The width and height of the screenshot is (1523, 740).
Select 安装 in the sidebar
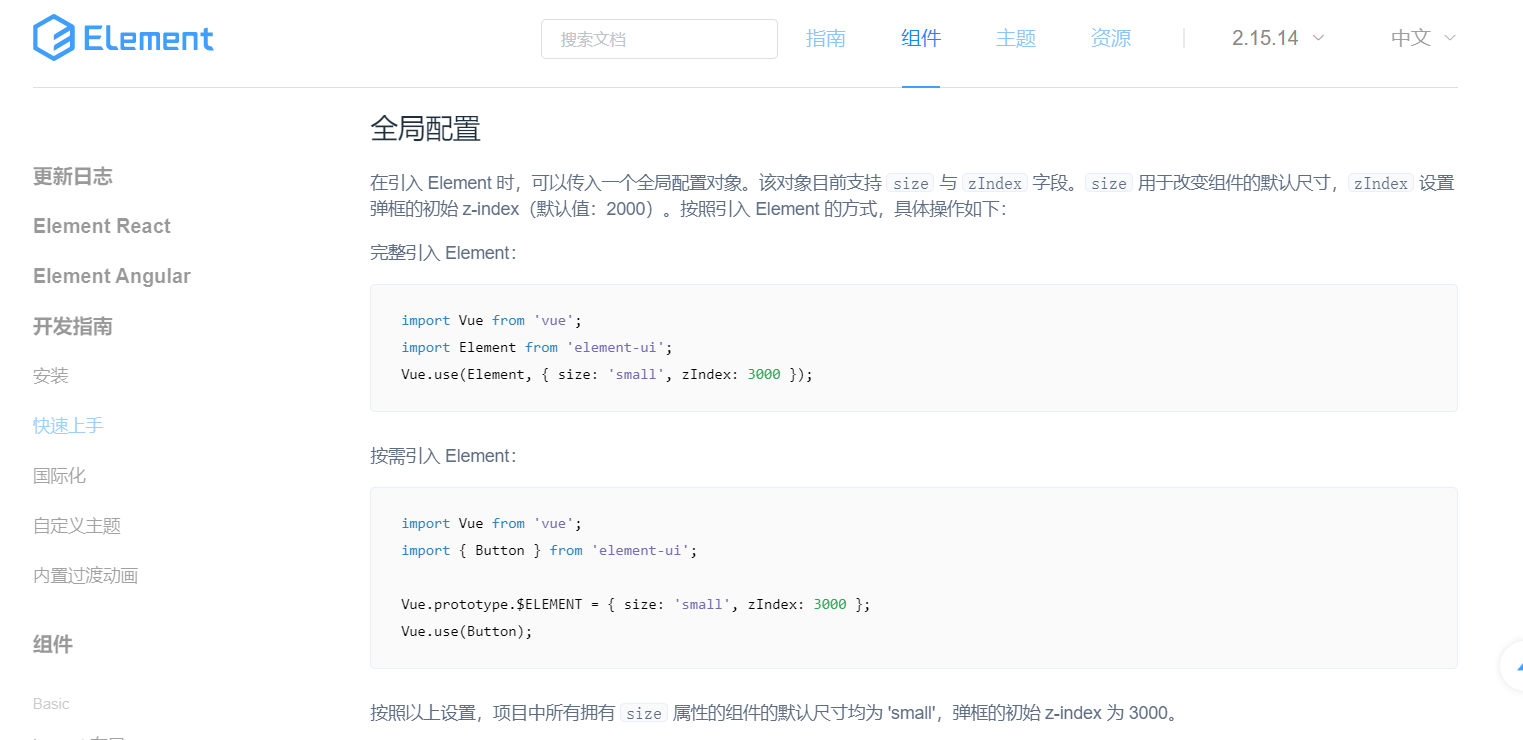[51, 376]
